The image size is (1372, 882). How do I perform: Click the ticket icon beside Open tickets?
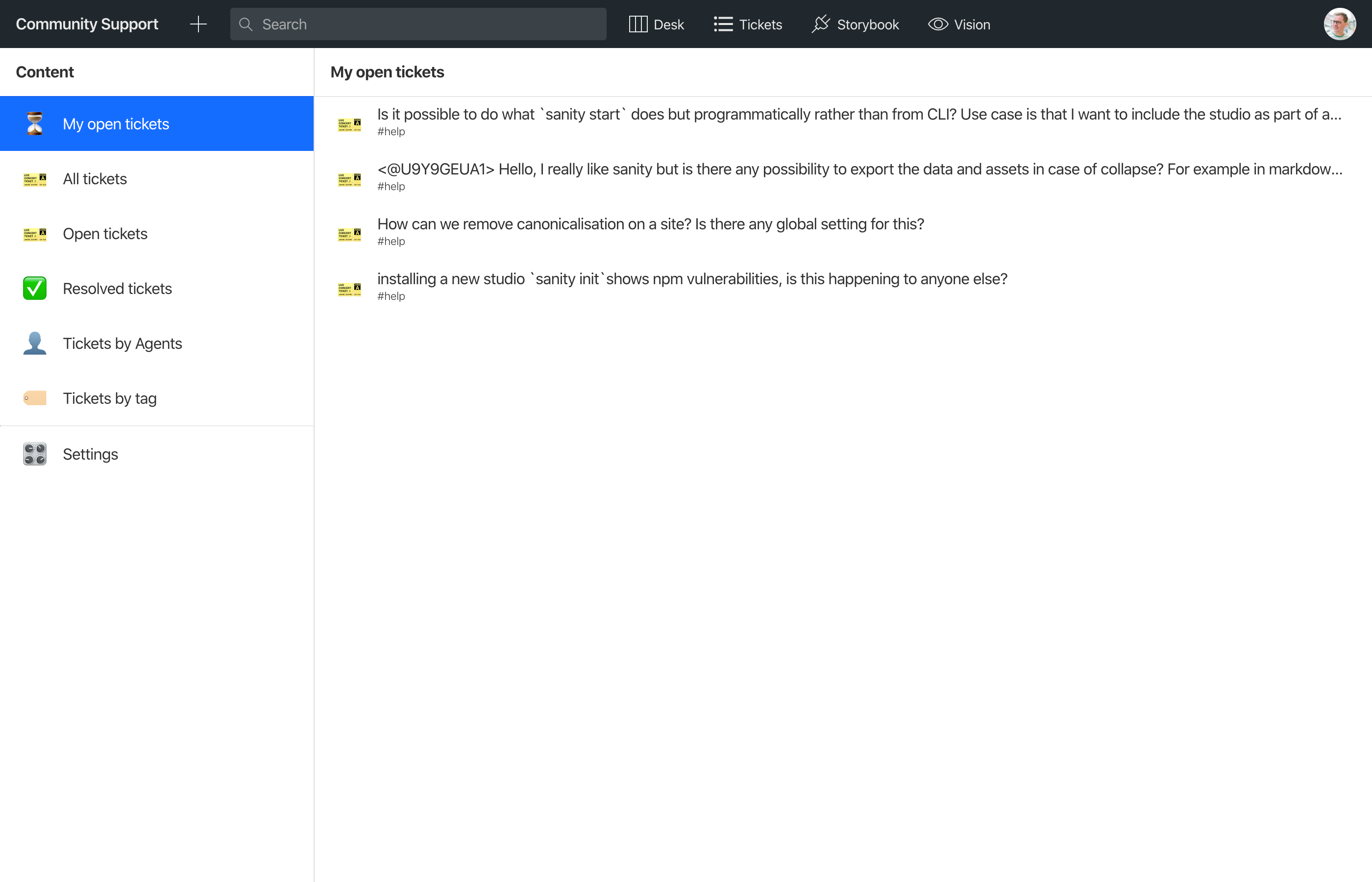click(35, 234)
